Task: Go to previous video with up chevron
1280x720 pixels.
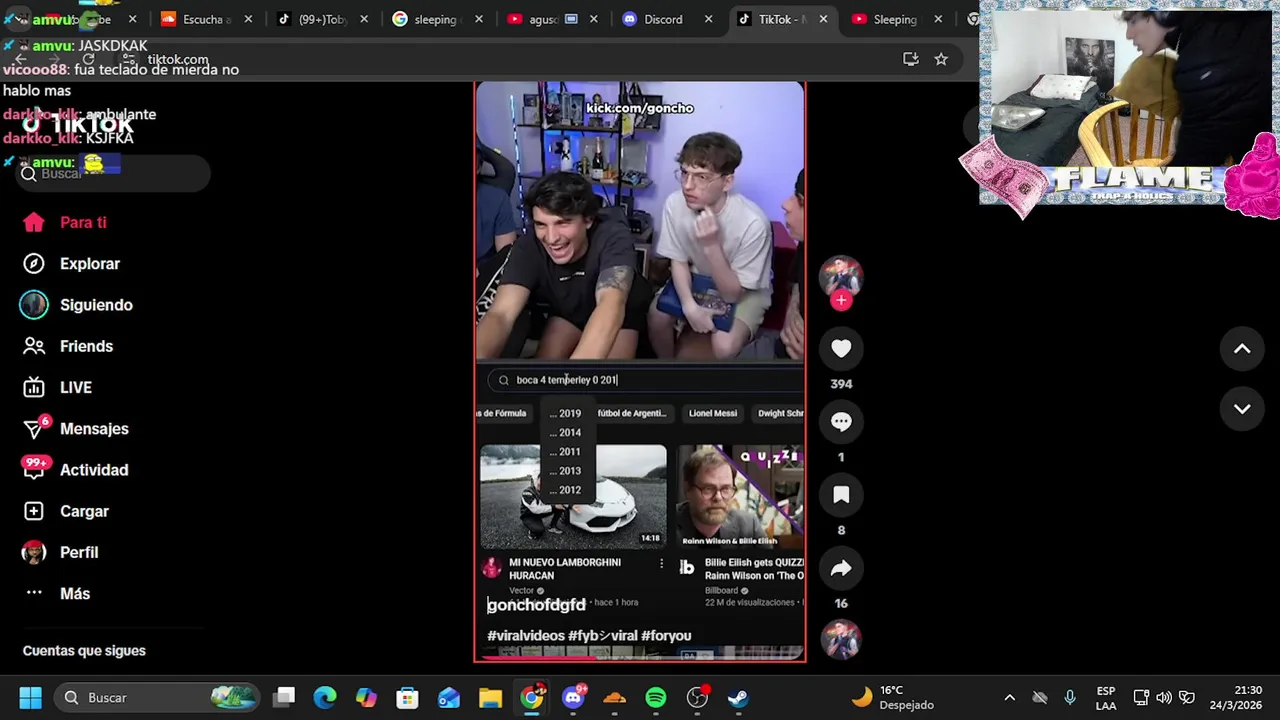Action: pyautogui.click(x=1242, y=348)
